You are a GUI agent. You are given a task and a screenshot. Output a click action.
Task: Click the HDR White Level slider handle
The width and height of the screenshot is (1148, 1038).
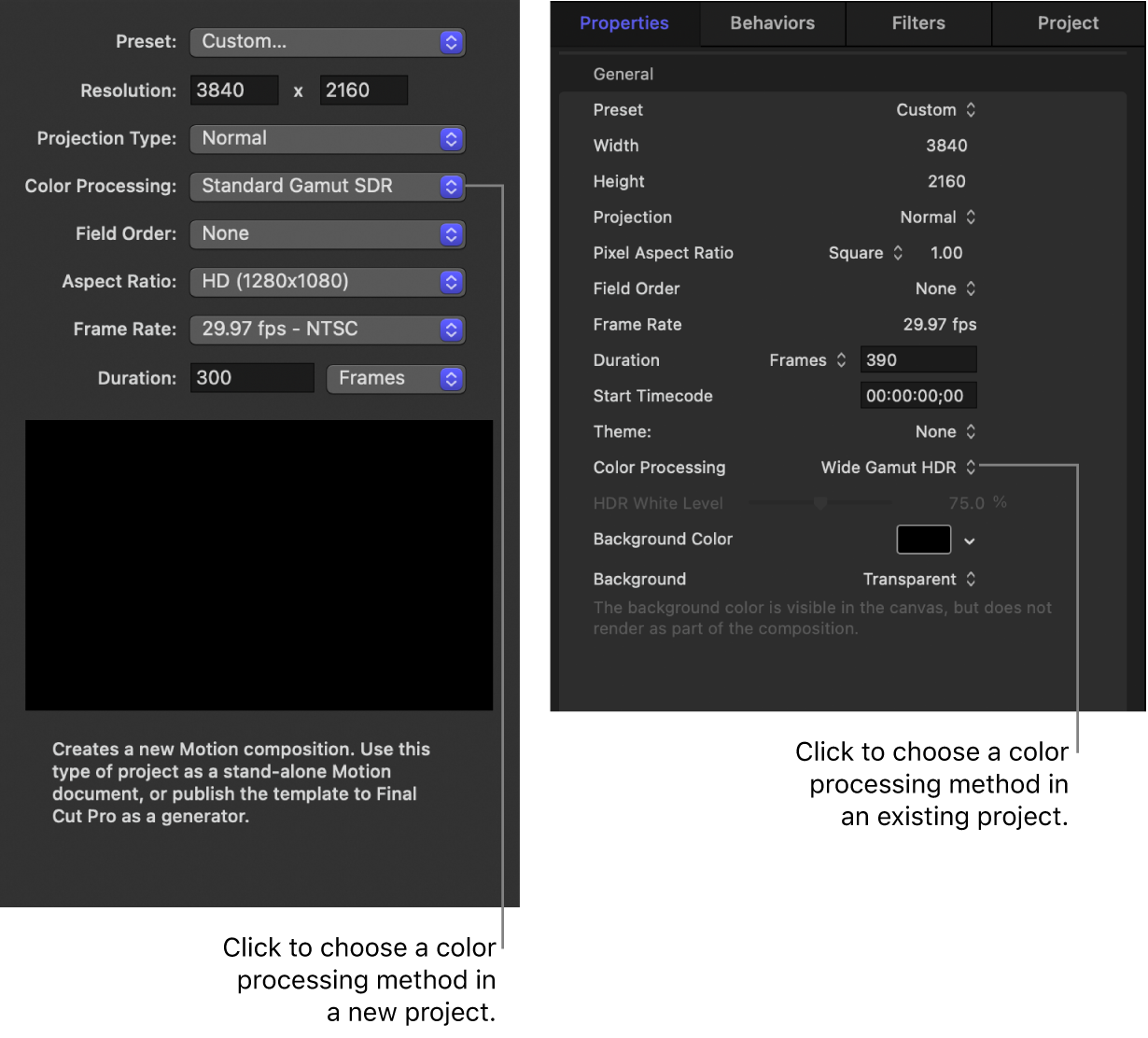click(x=820, y=503)
